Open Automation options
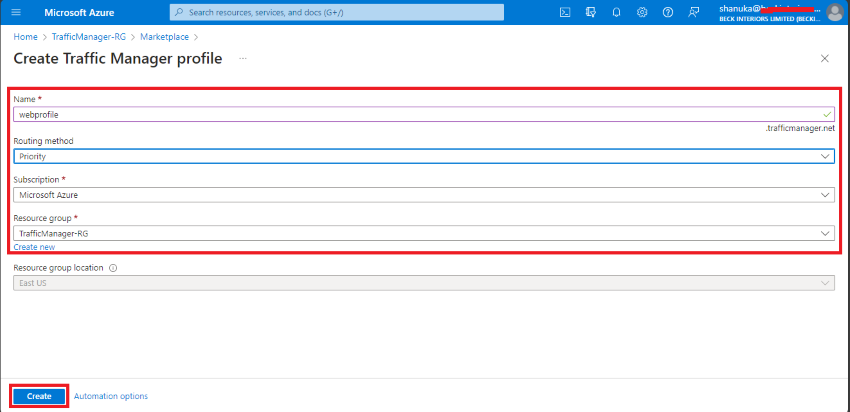 click(111, 396)
